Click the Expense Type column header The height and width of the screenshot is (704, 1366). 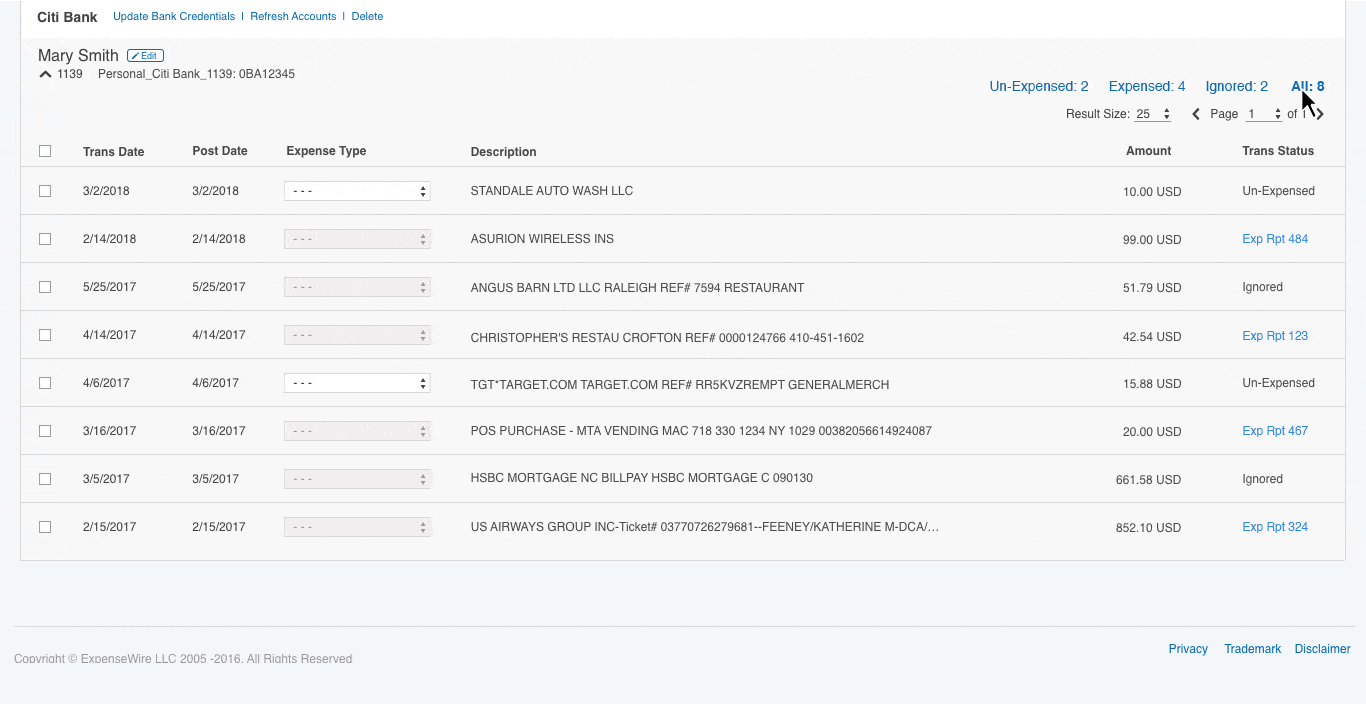pyautogui.click(x=326, y=151)
